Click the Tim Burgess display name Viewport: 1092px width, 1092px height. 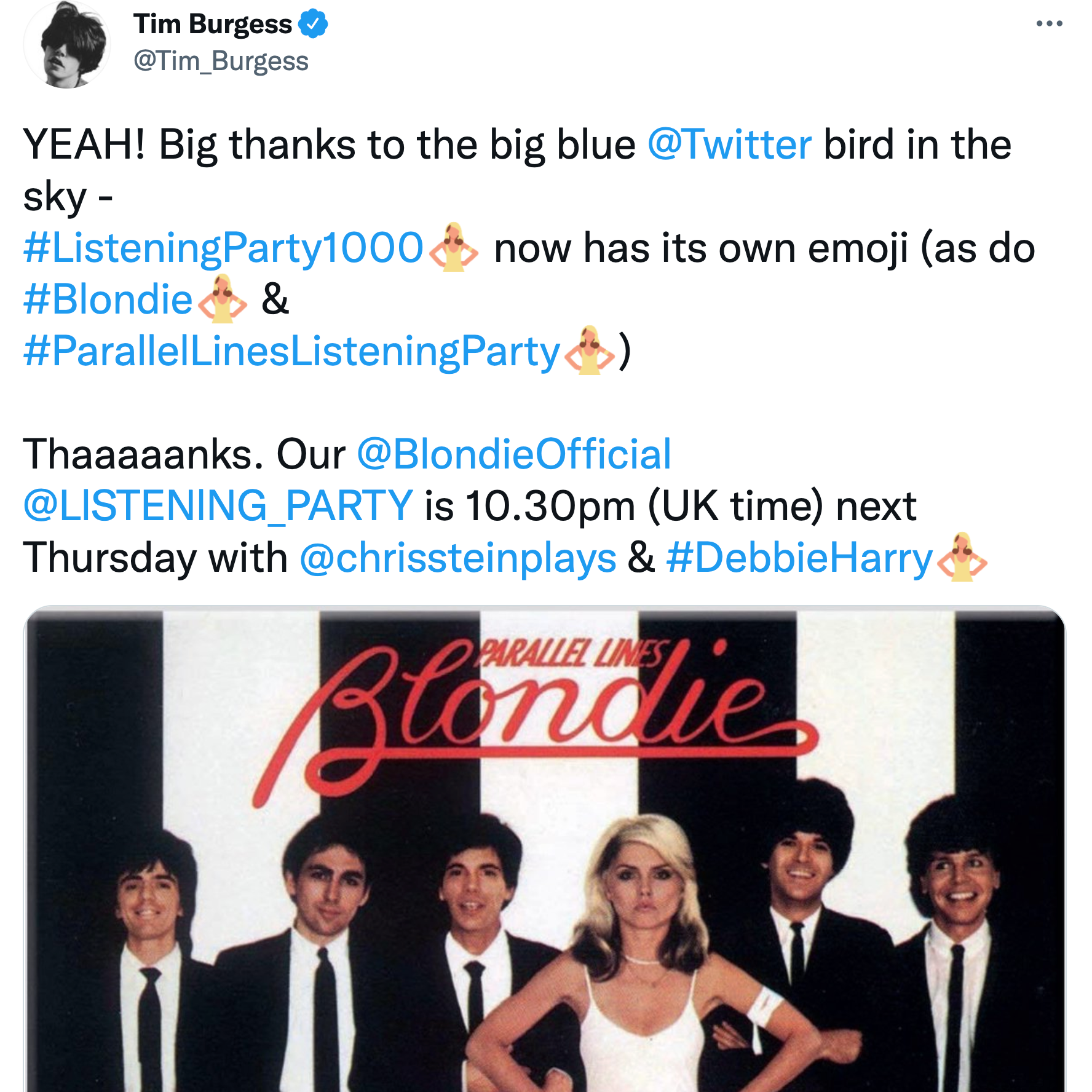pos(213,24)
